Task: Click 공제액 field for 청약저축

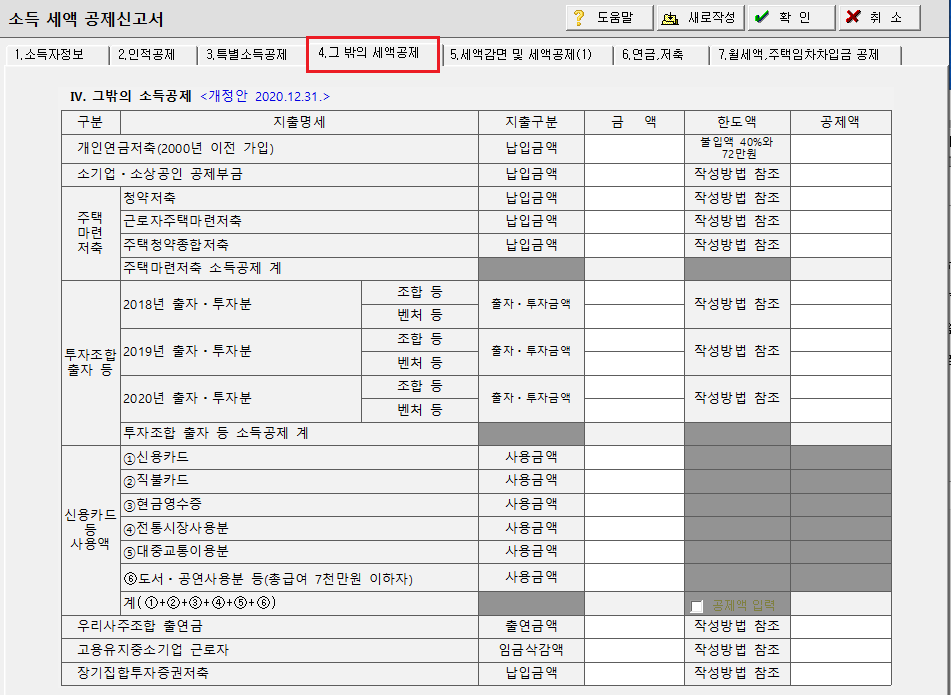Action: [841, 198]
